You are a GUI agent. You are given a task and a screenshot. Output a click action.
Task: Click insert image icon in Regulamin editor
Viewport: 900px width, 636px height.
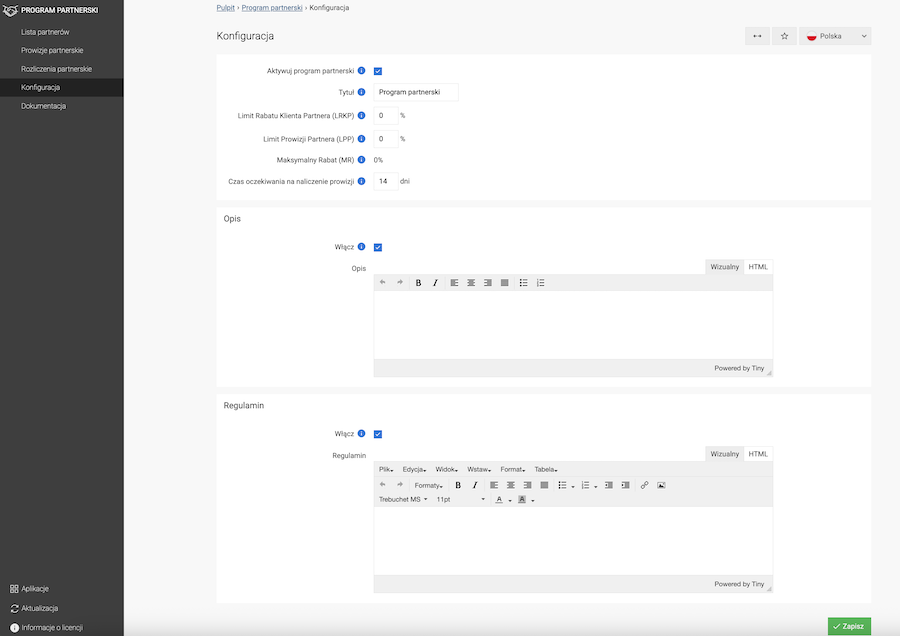pos(661,485)
